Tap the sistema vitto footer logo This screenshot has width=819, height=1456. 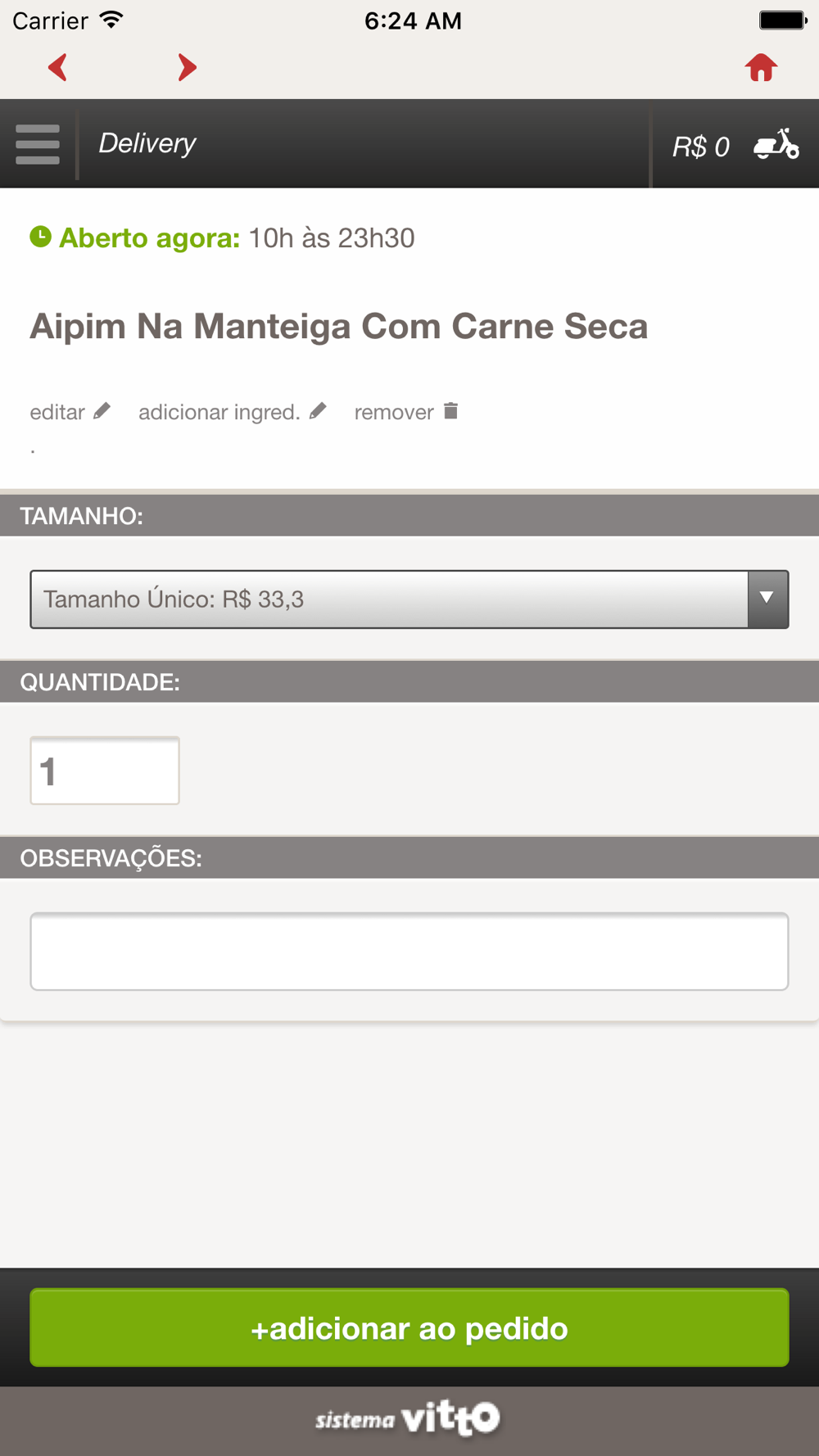pyautogui.click(x=408, y=1418)
